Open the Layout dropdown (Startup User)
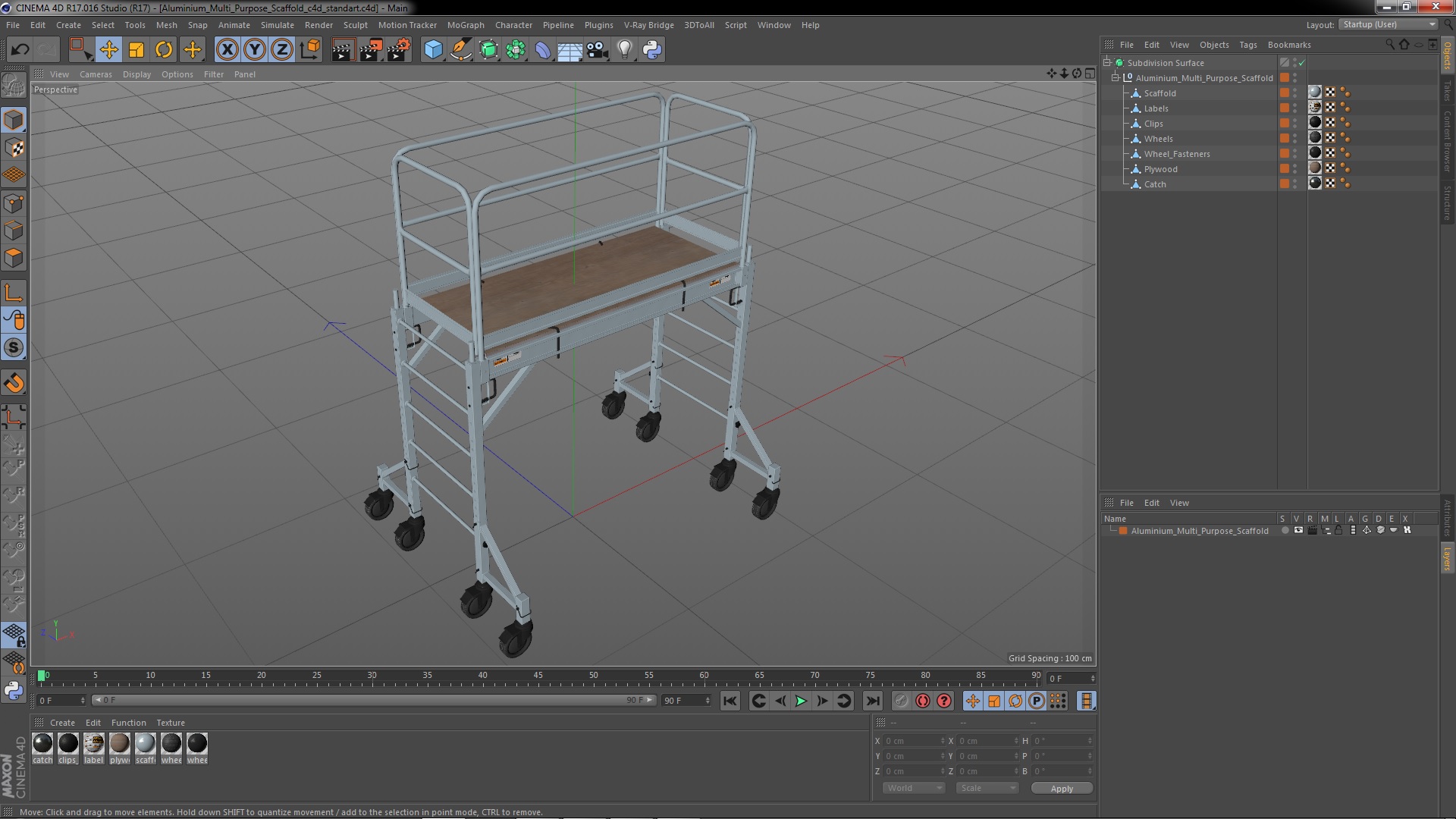Viewport: 1456px width, 819px height. pos(1388,25)
